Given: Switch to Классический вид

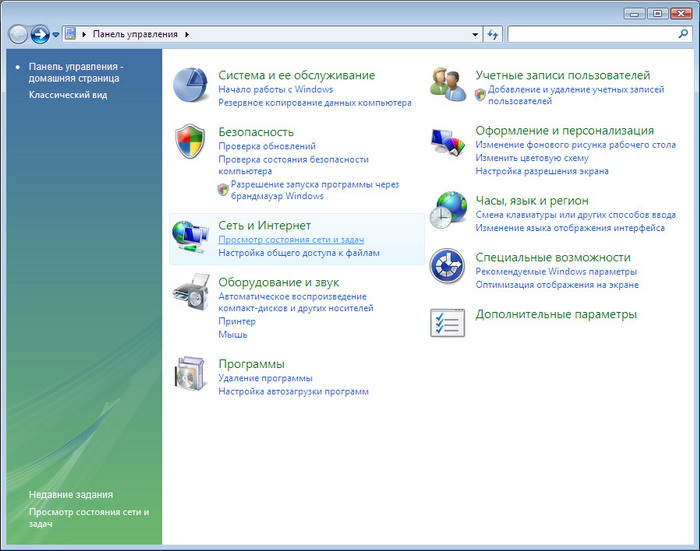Looking at the screenshot, I should click(68, 95).
